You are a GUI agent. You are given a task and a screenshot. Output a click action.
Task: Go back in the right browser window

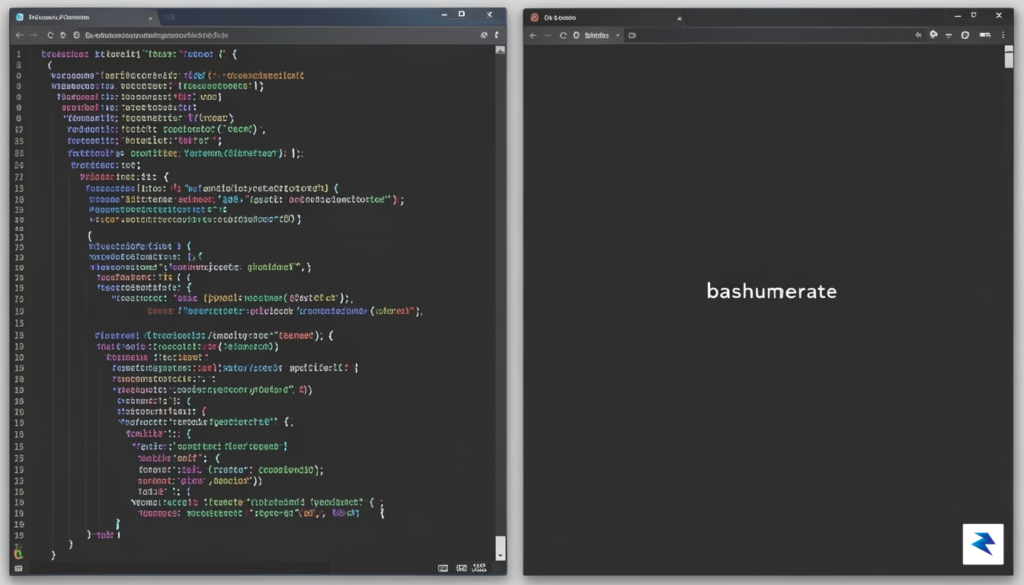click(x=533, y=35)
